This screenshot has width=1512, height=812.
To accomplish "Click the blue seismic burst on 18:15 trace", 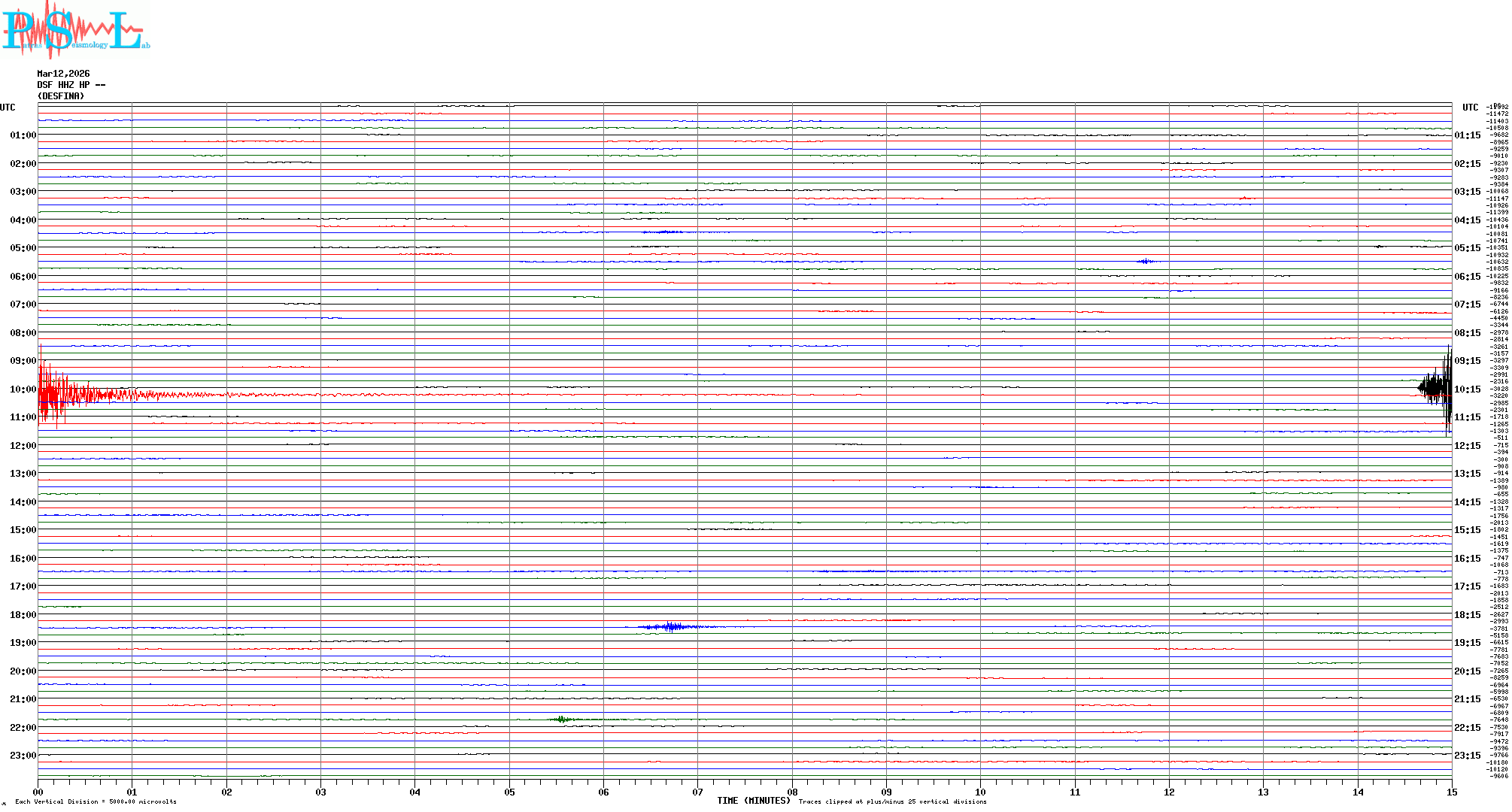I will pyautogui.click(x=671, y=626).
